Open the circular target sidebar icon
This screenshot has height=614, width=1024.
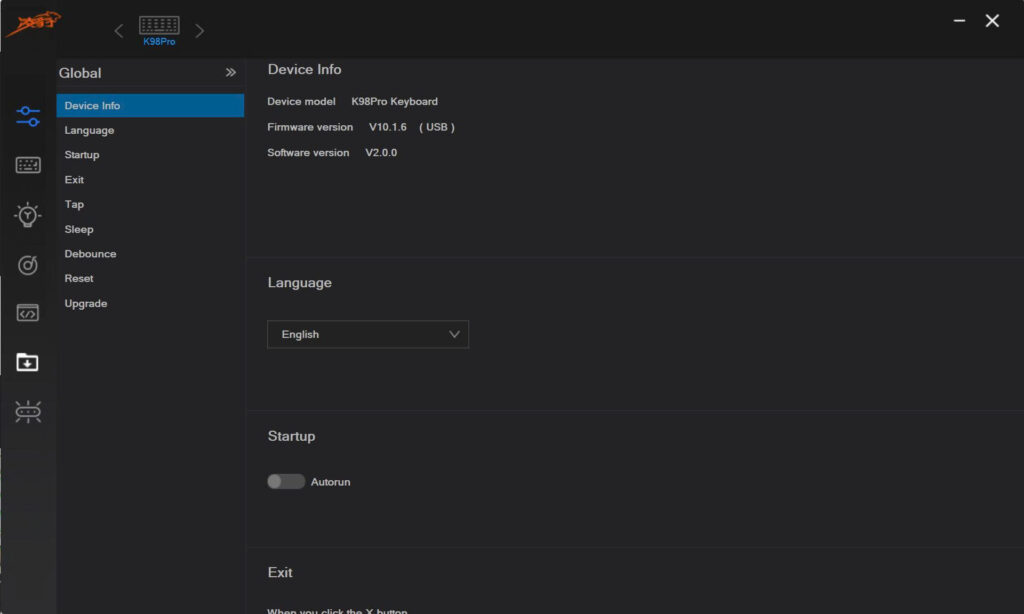pyautogui.click(x=27, y=265)
